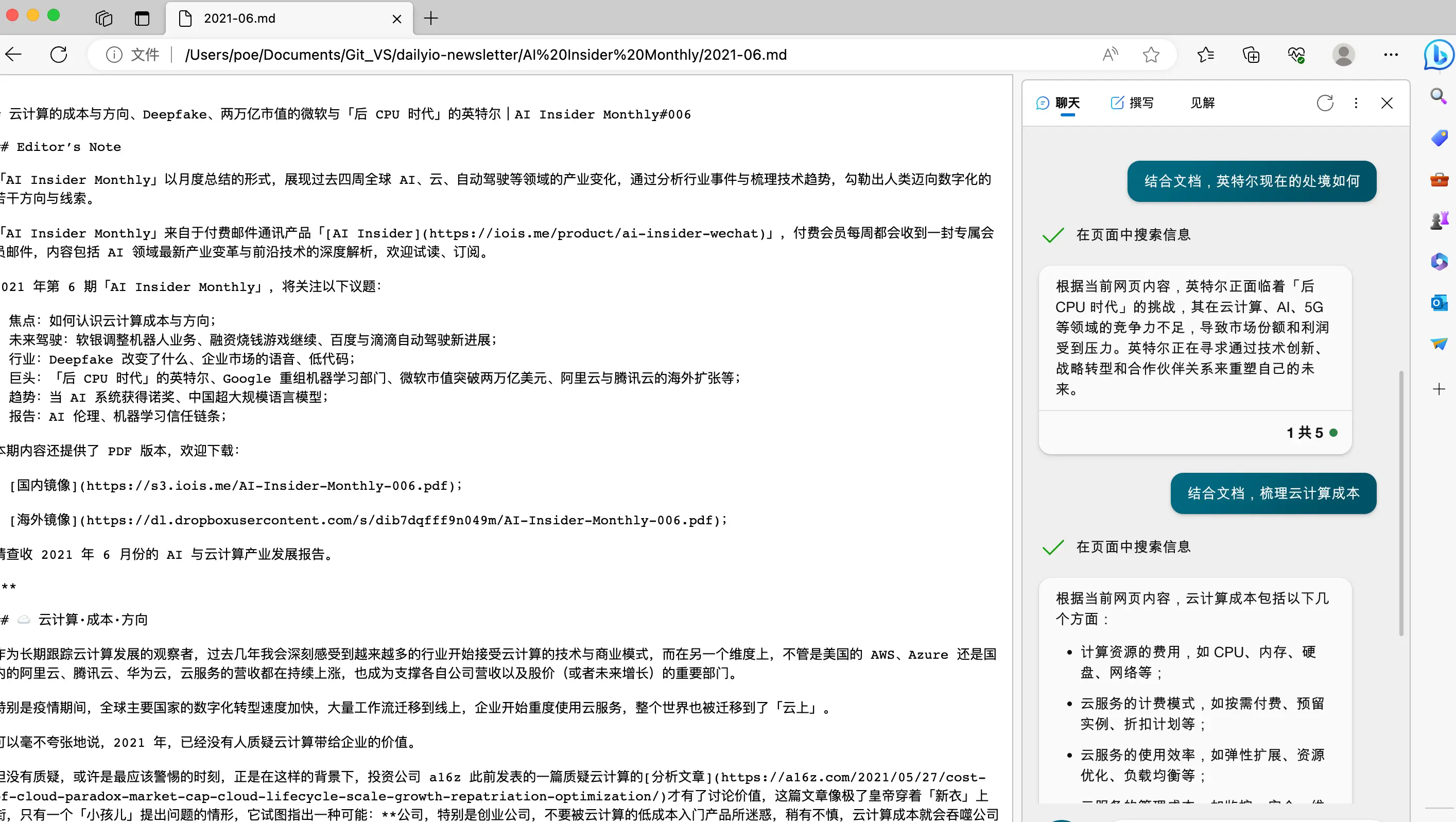Open Collections
Viewport: 1456px width, 822px height.
[1251, 55]
